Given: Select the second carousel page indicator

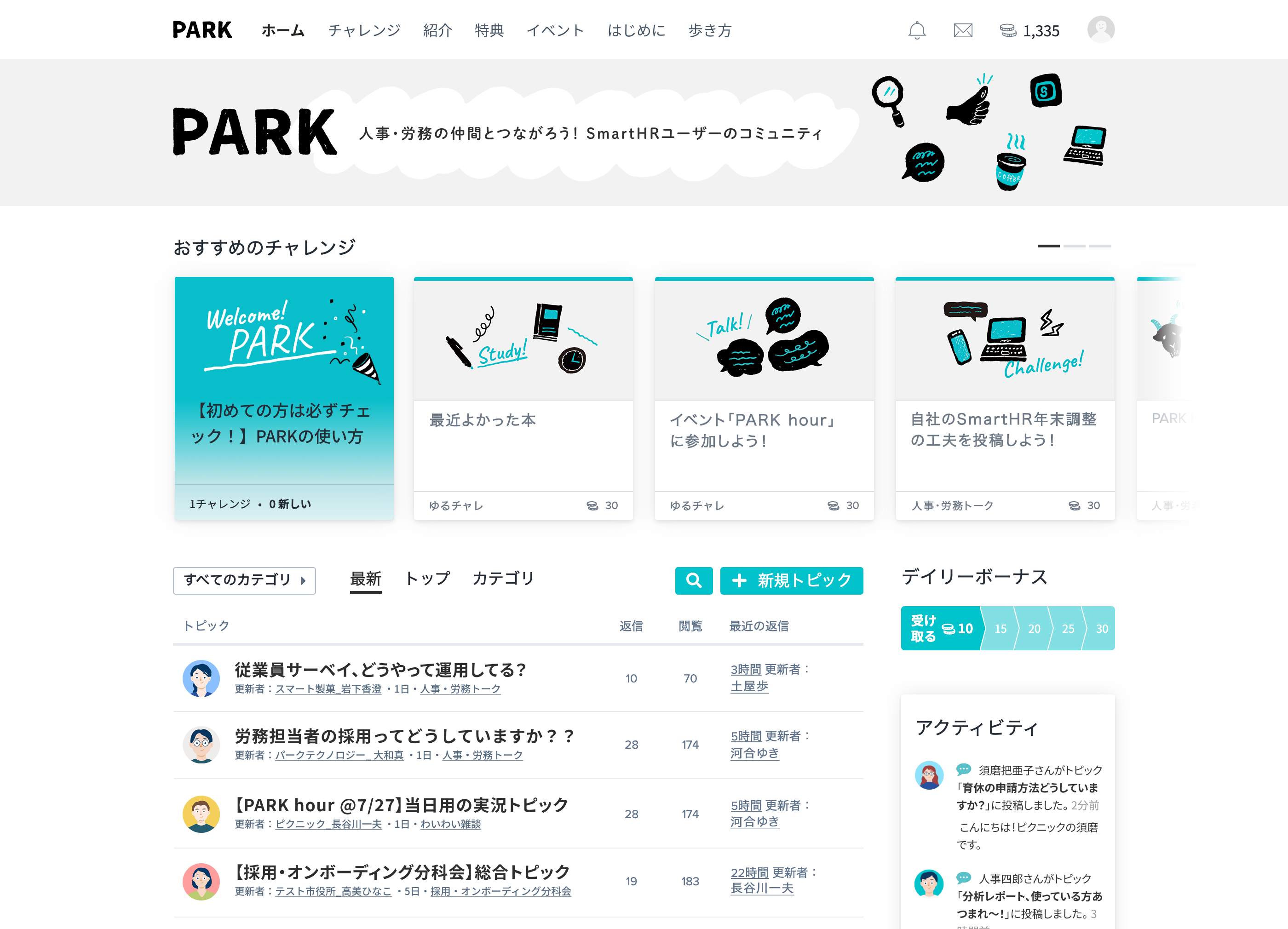Looking at the screenshot, I should pyautogui.click(x=1074, y=246).
